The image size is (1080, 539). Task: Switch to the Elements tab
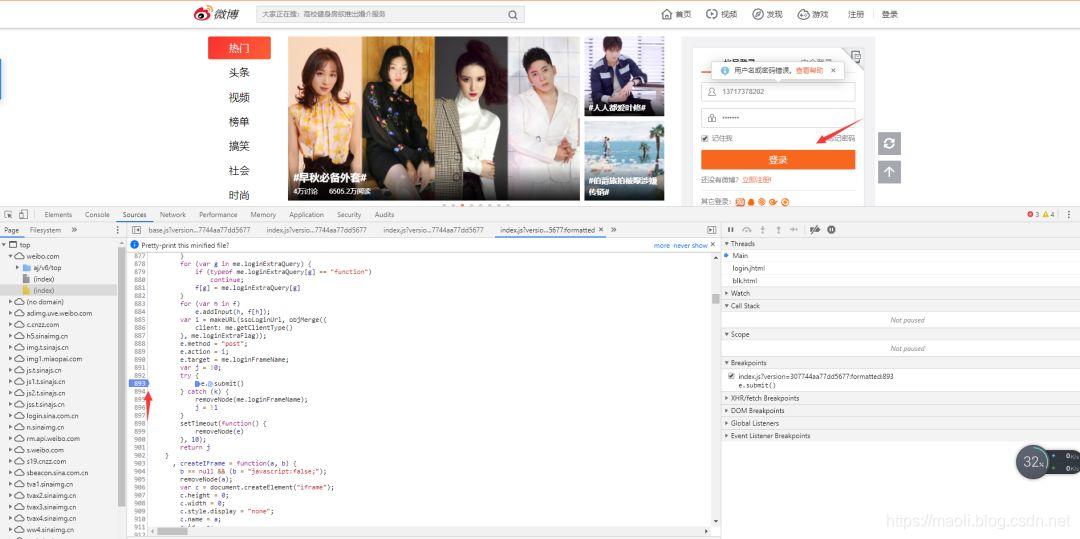point(58,215)
